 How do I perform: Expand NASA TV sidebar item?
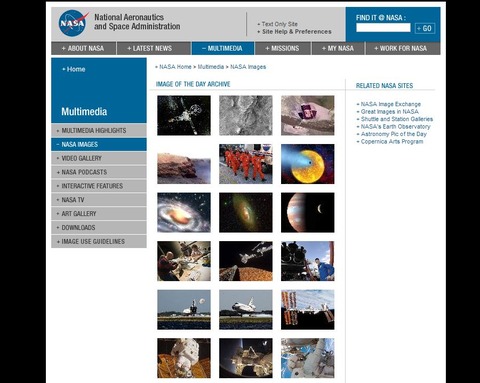pos(99,200)
